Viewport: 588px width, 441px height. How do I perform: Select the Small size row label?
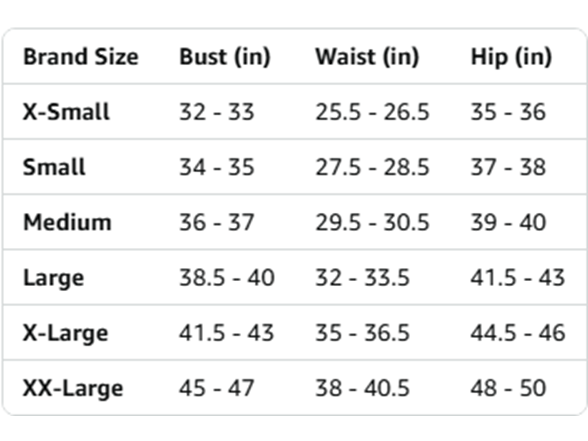pyautogui.click(x=54, y=167)
